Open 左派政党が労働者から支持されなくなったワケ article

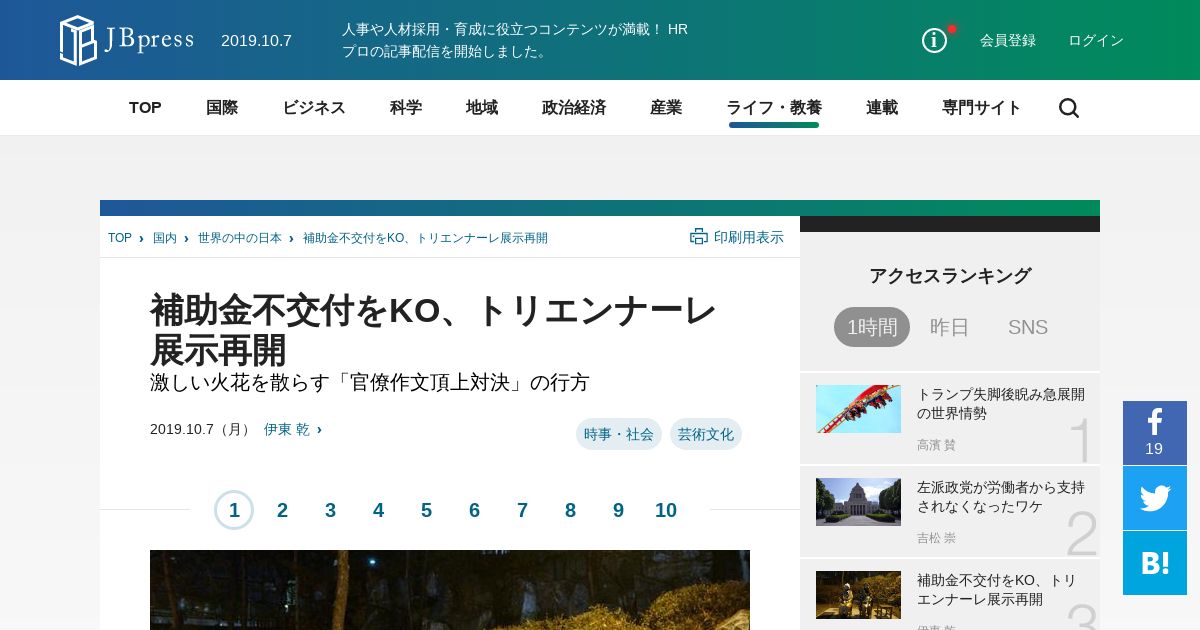click(1001, 496)
